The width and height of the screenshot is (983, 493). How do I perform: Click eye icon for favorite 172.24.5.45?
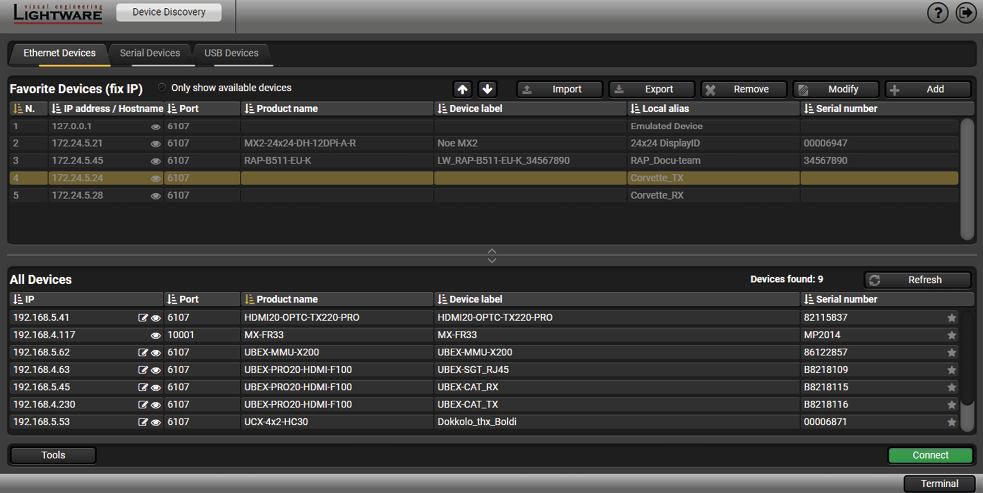coord(155,161)
